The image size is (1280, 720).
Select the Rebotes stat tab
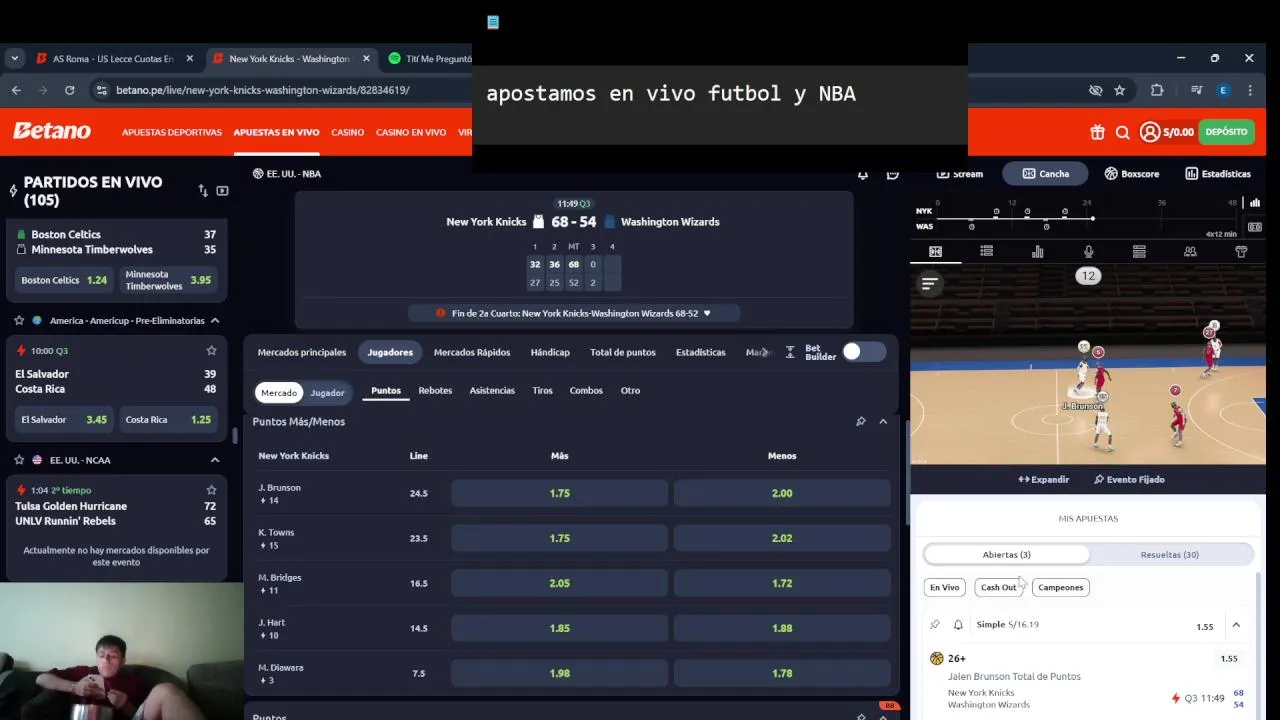(x=435, y=390)
